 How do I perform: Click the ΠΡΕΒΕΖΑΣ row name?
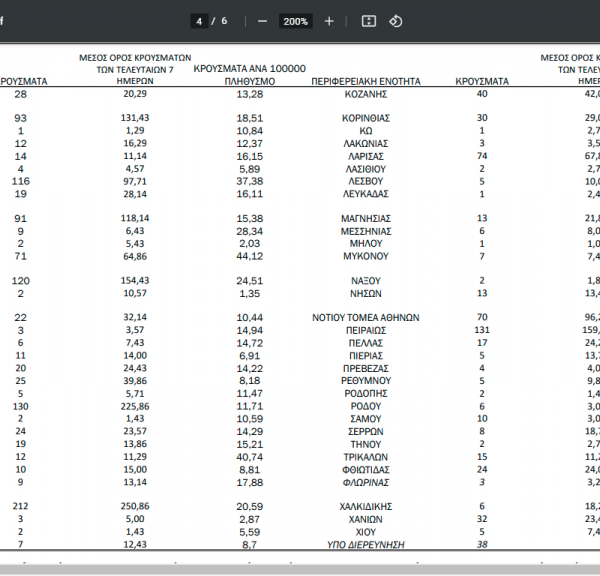[366, 369]
